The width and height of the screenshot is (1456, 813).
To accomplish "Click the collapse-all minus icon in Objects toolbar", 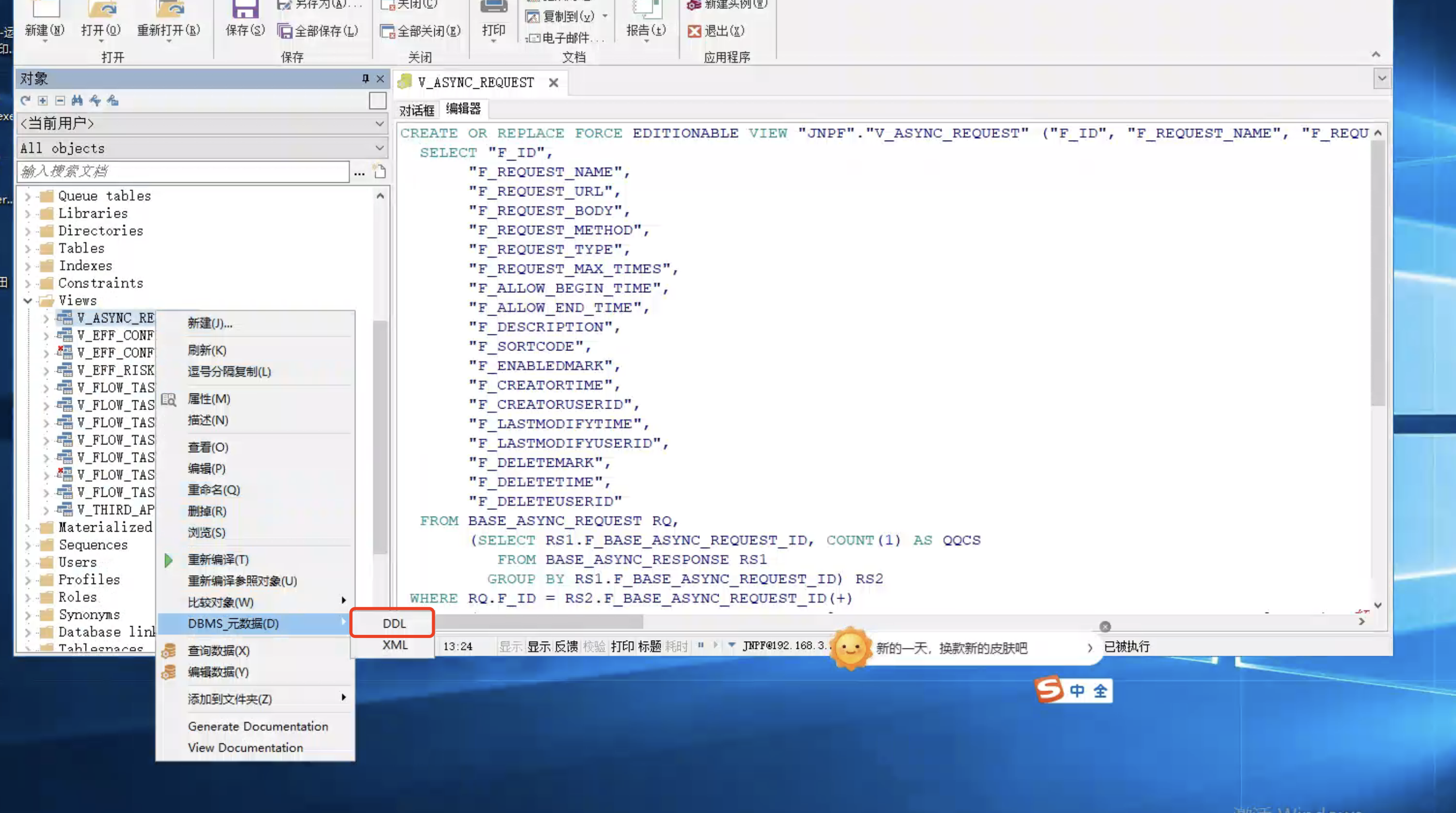I will tap(60, 101).
